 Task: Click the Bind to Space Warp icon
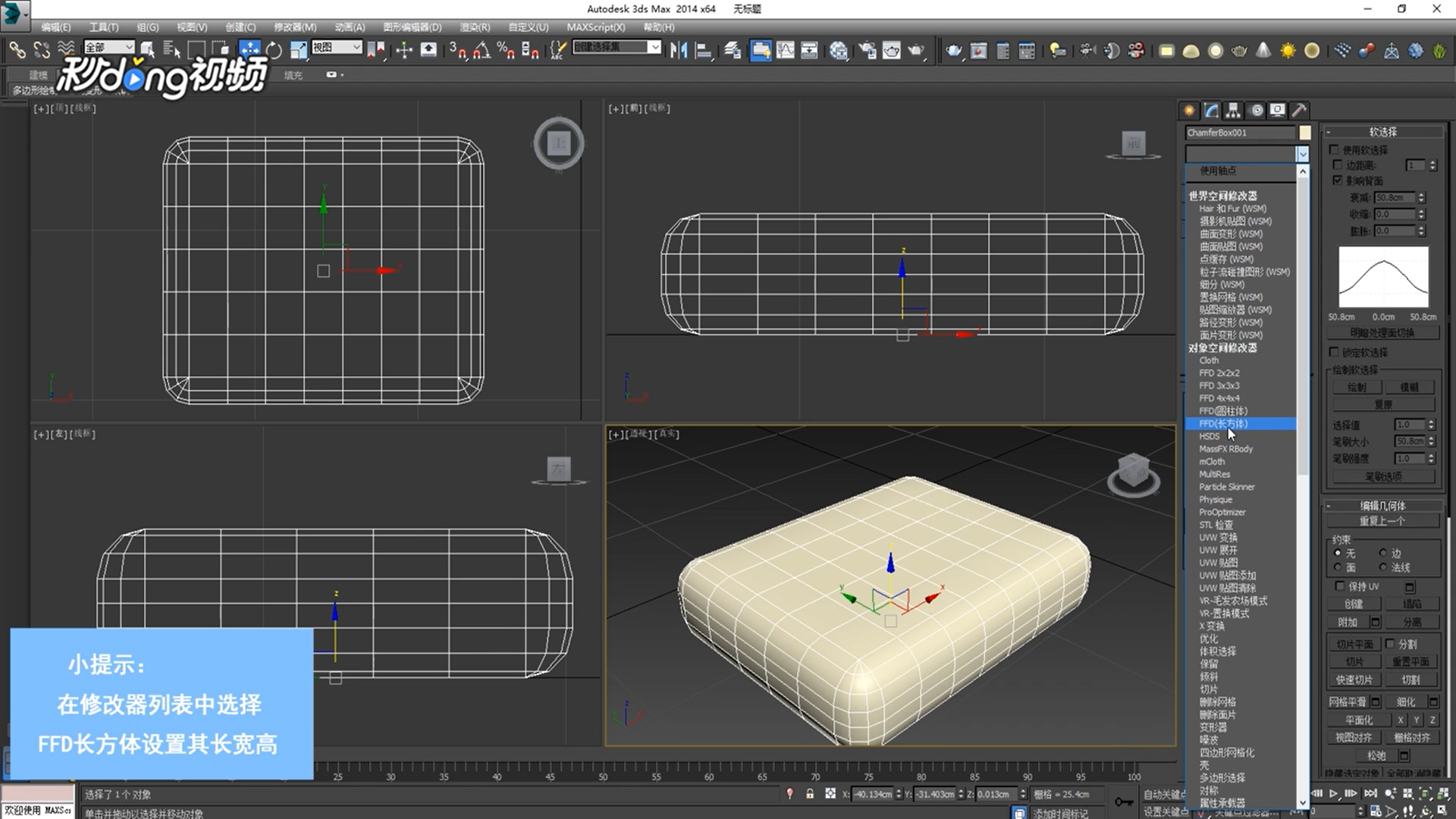pyautogui.click(x=67, y=50)
